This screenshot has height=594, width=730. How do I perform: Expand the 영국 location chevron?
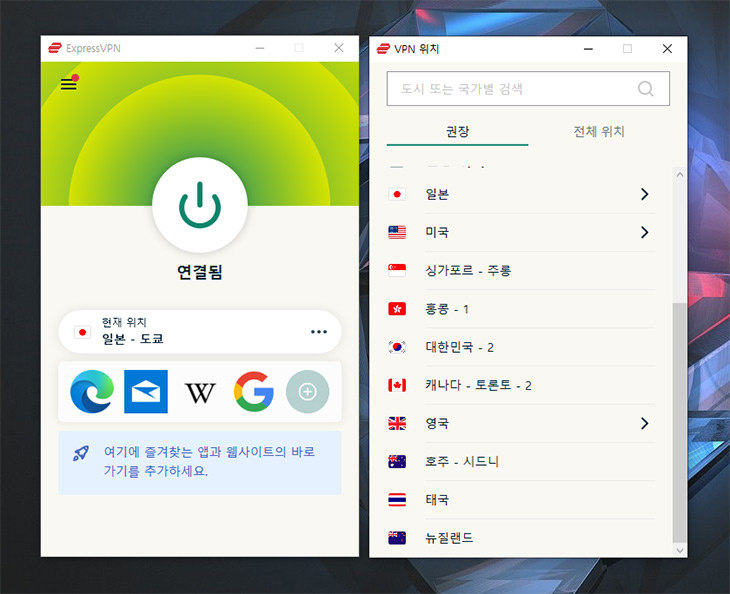pos(645,423)
